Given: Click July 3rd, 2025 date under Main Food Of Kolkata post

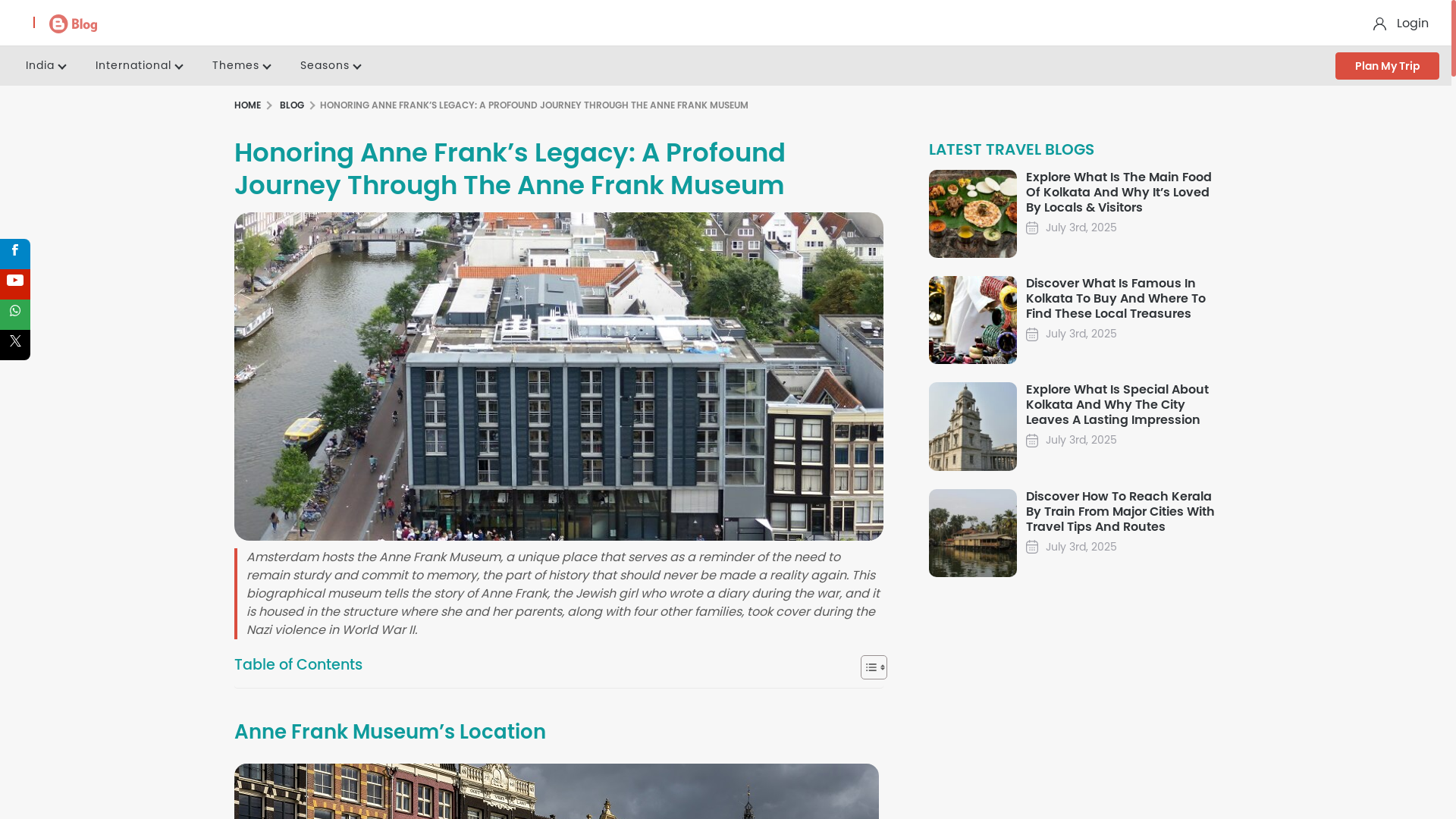Looking at the screenshot, I should (x=1081, y=227).
